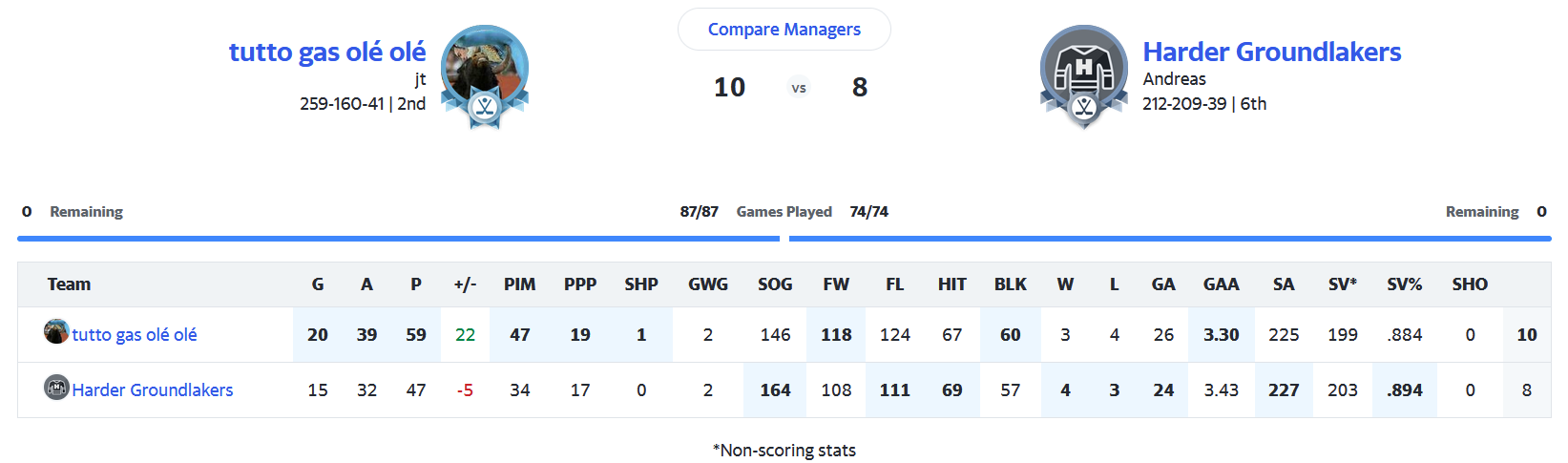Click the left games played progress bar
Viewport: 1568px width, 463px height.
point(398,239)
